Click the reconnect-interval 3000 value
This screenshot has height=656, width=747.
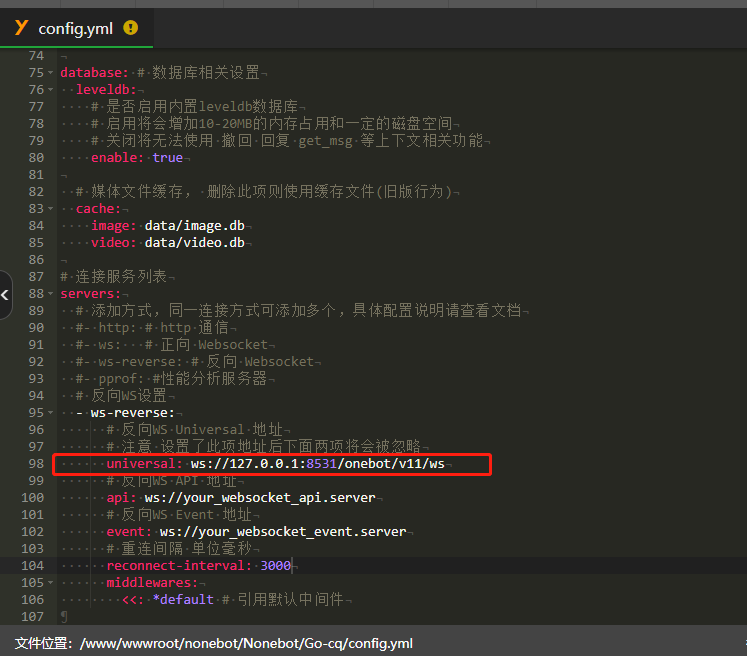coord(275,566)
